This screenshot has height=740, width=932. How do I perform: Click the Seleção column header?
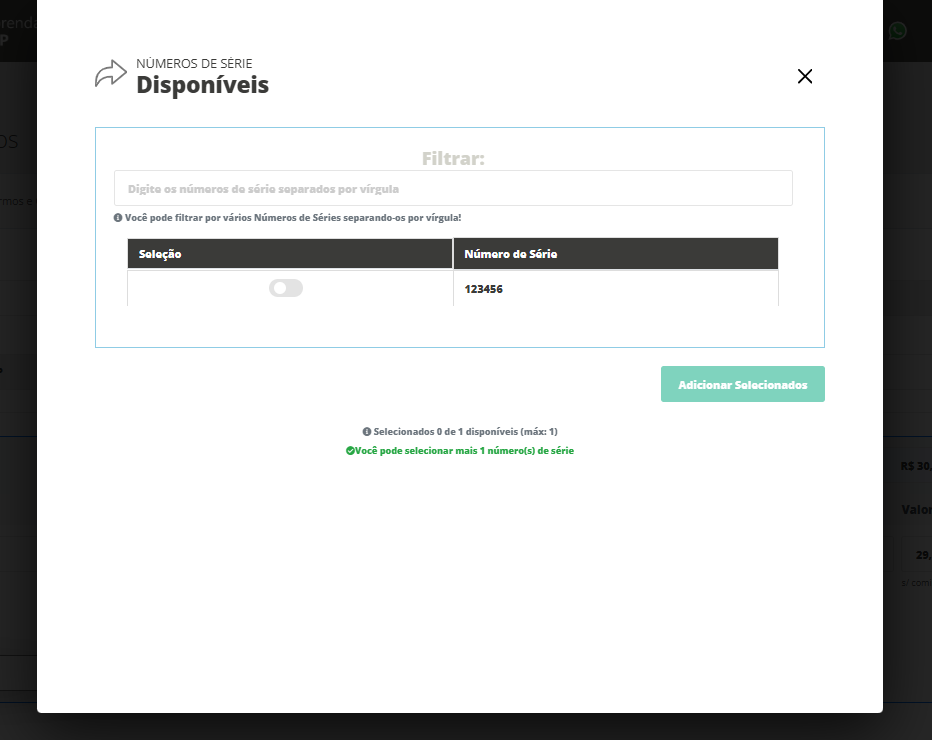pyautogui.click(x=290, y=254)
